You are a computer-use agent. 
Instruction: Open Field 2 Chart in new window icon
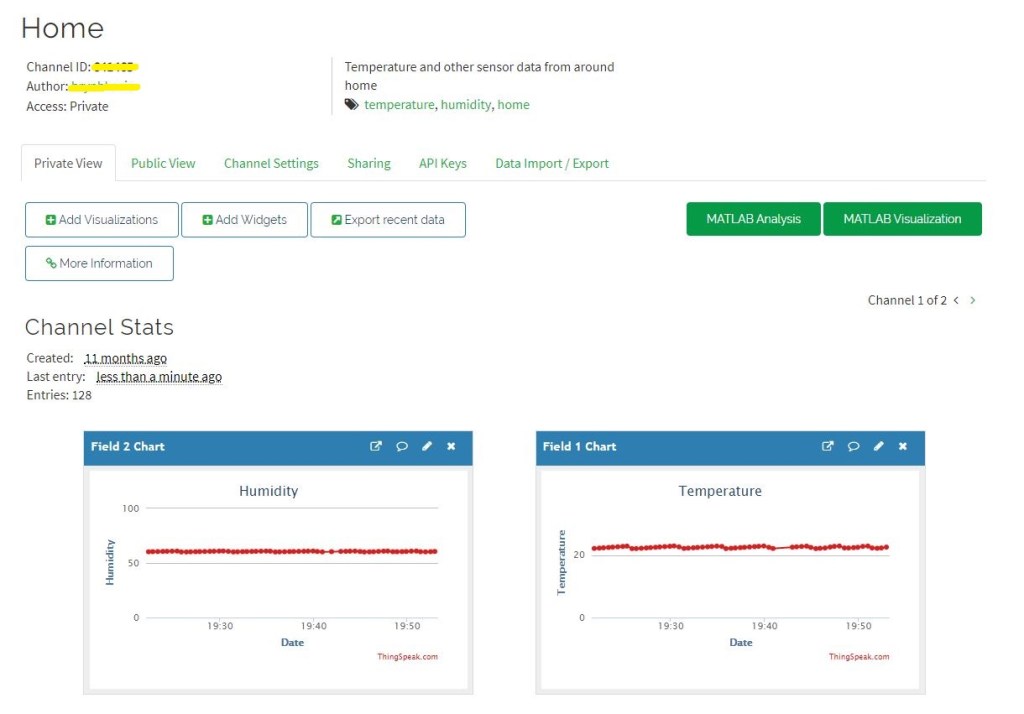click(x=376, y=447)
